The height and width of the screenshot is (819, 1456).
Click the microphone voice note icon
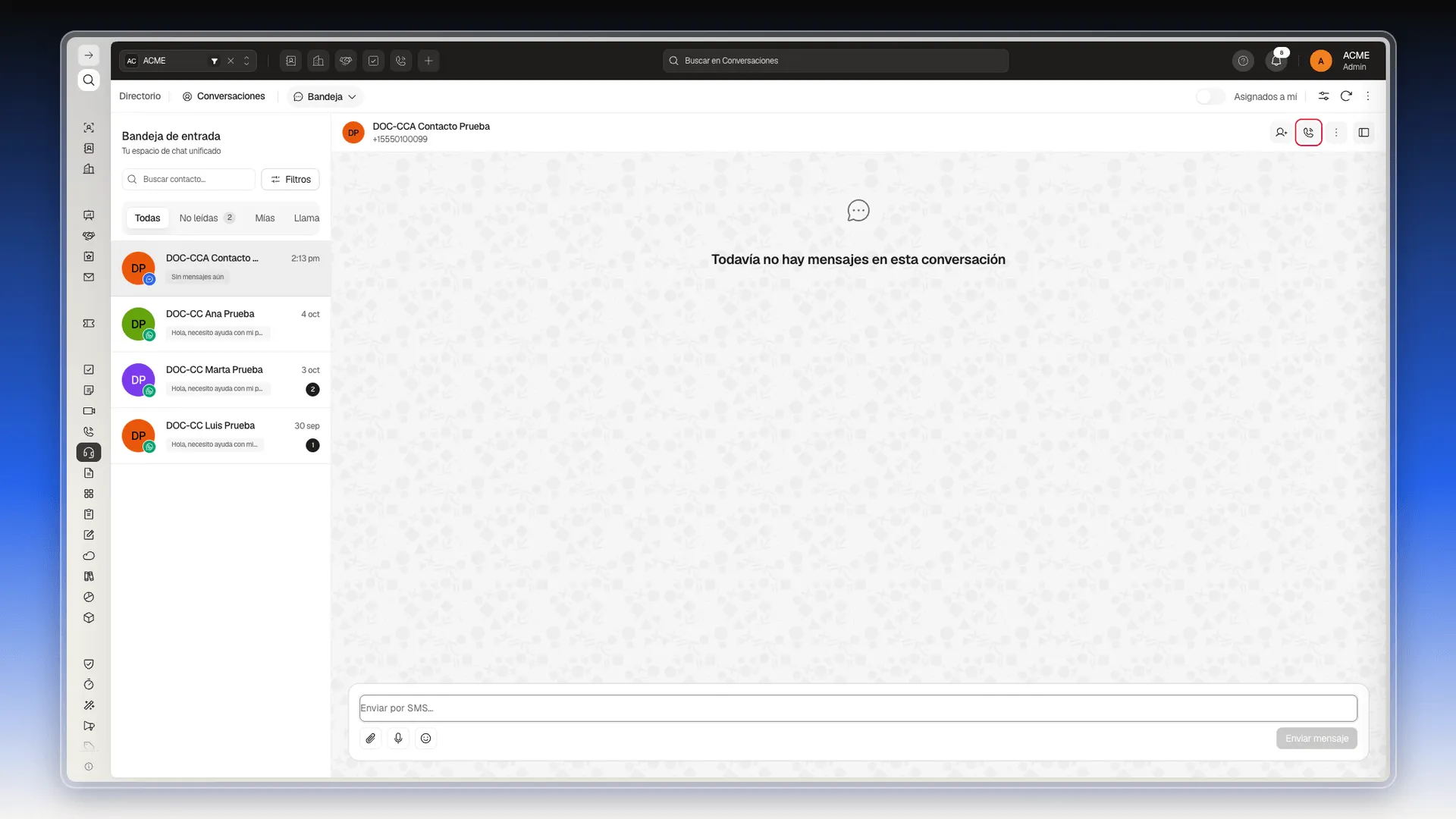pyautogui.click(x=398, y=738)
